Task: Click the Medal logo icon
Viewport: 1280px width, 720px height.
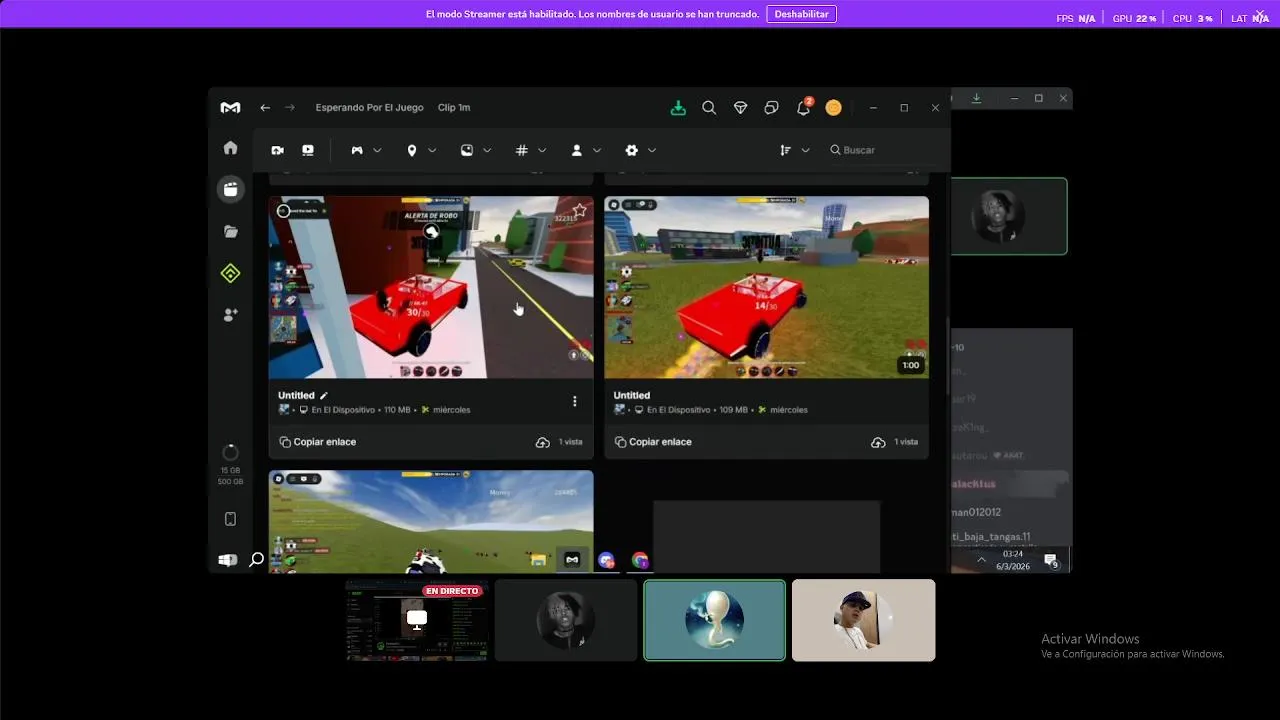Action: 230,108
